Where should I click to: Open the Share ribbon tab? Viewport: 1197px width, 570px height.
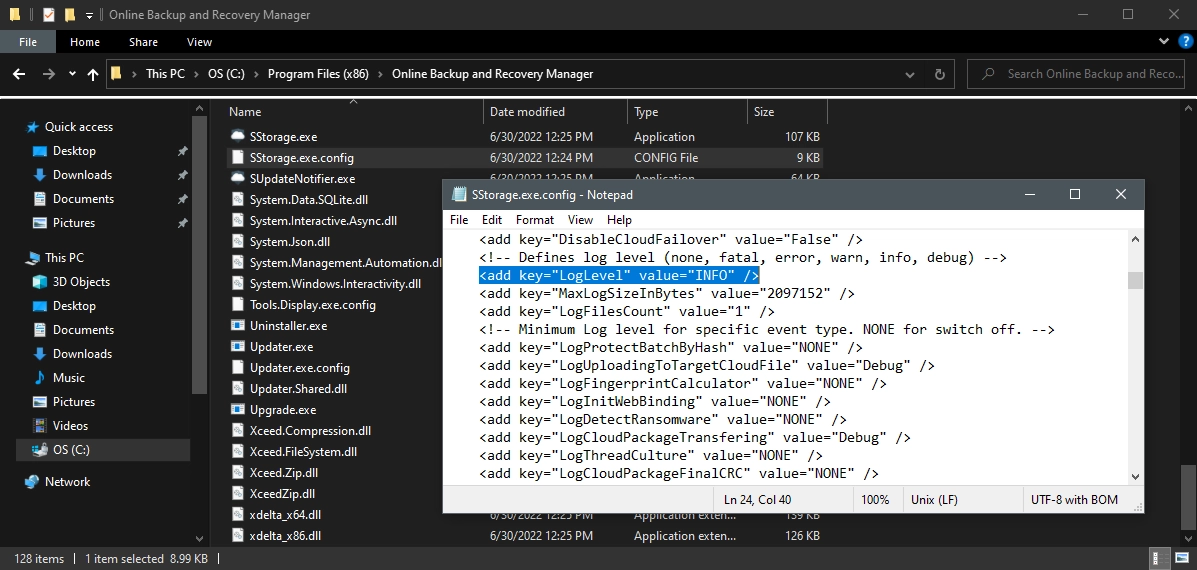pyautogui.click(x=144, y=42)
